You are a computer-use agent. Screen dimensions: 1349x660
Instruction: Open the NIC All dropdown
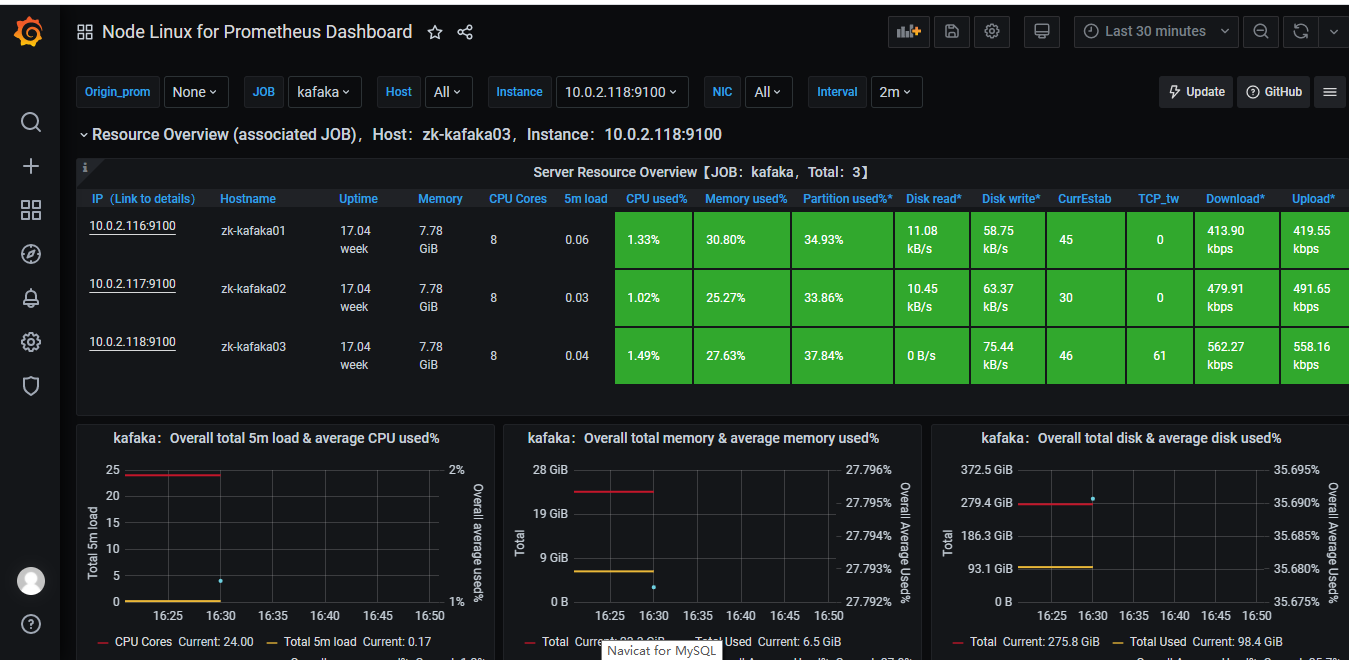click(769, 92)
